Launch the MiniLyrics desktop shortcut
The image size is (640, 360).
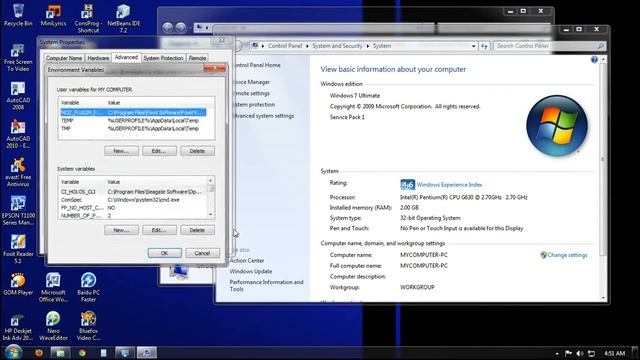(x=53, y=16)
